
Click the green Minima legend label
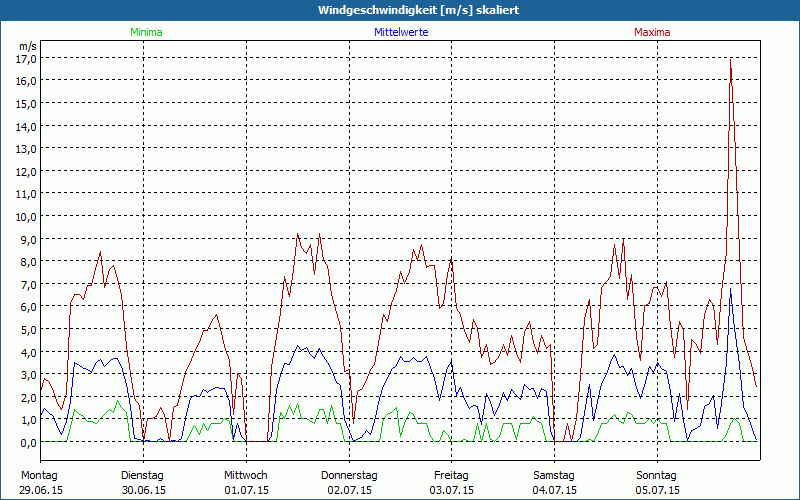pos(145,32)
